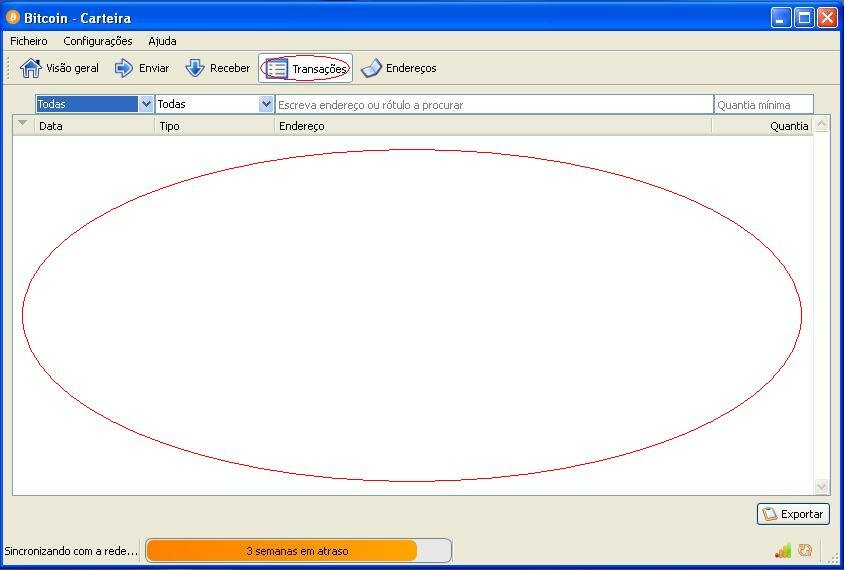Click the address or label search field
This screenshot has height=570, width=845.
[494, 105]
